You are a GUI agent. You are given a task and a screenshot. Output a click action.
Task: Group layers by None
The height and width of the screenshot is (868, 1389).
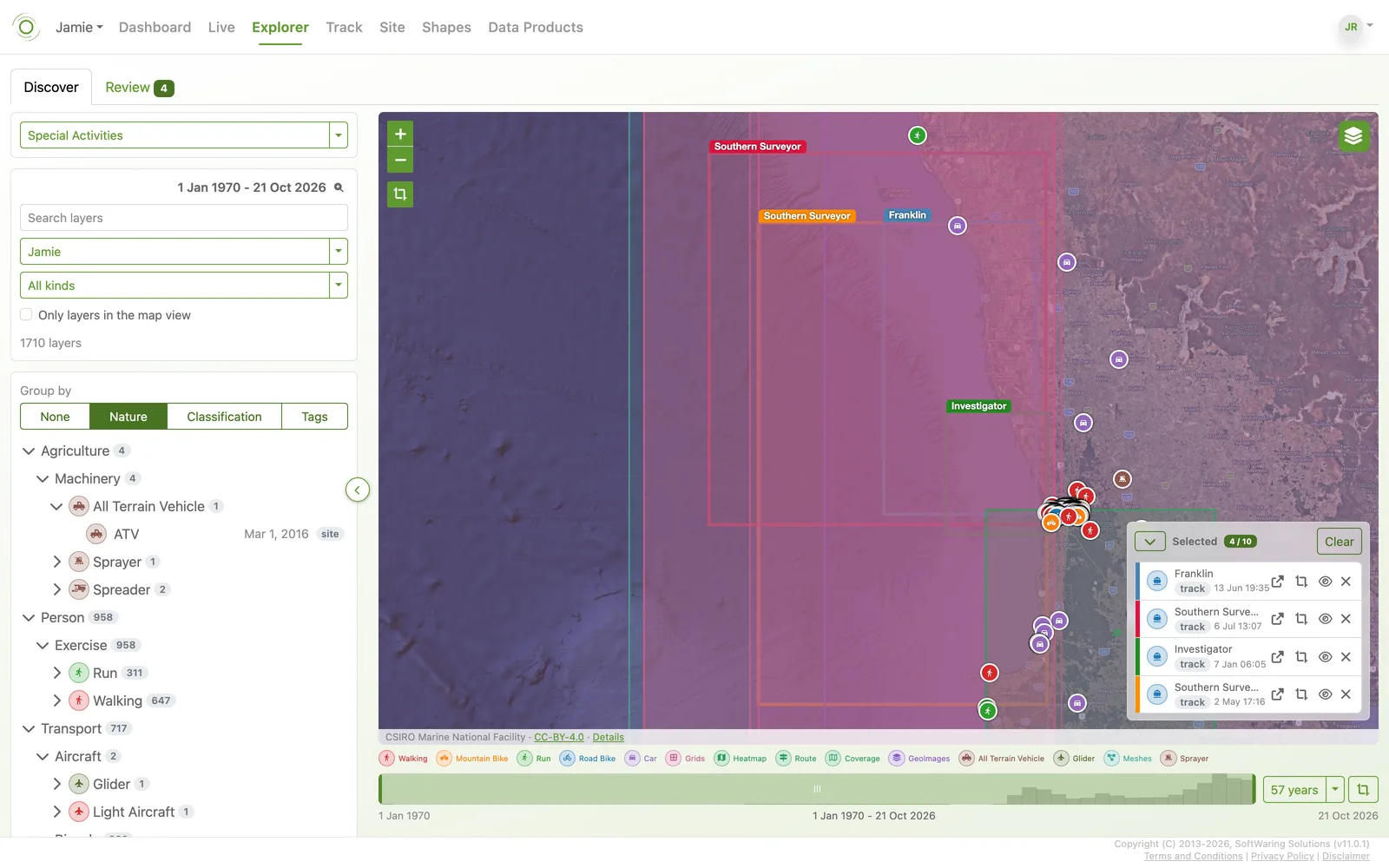point(55,417)
